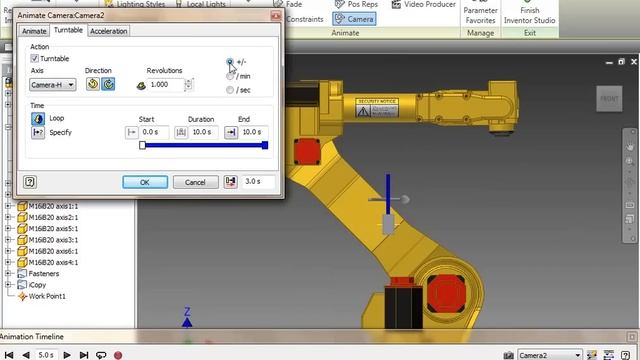Expand M16iB20 axis6:1 tree node

click(8, 251)
